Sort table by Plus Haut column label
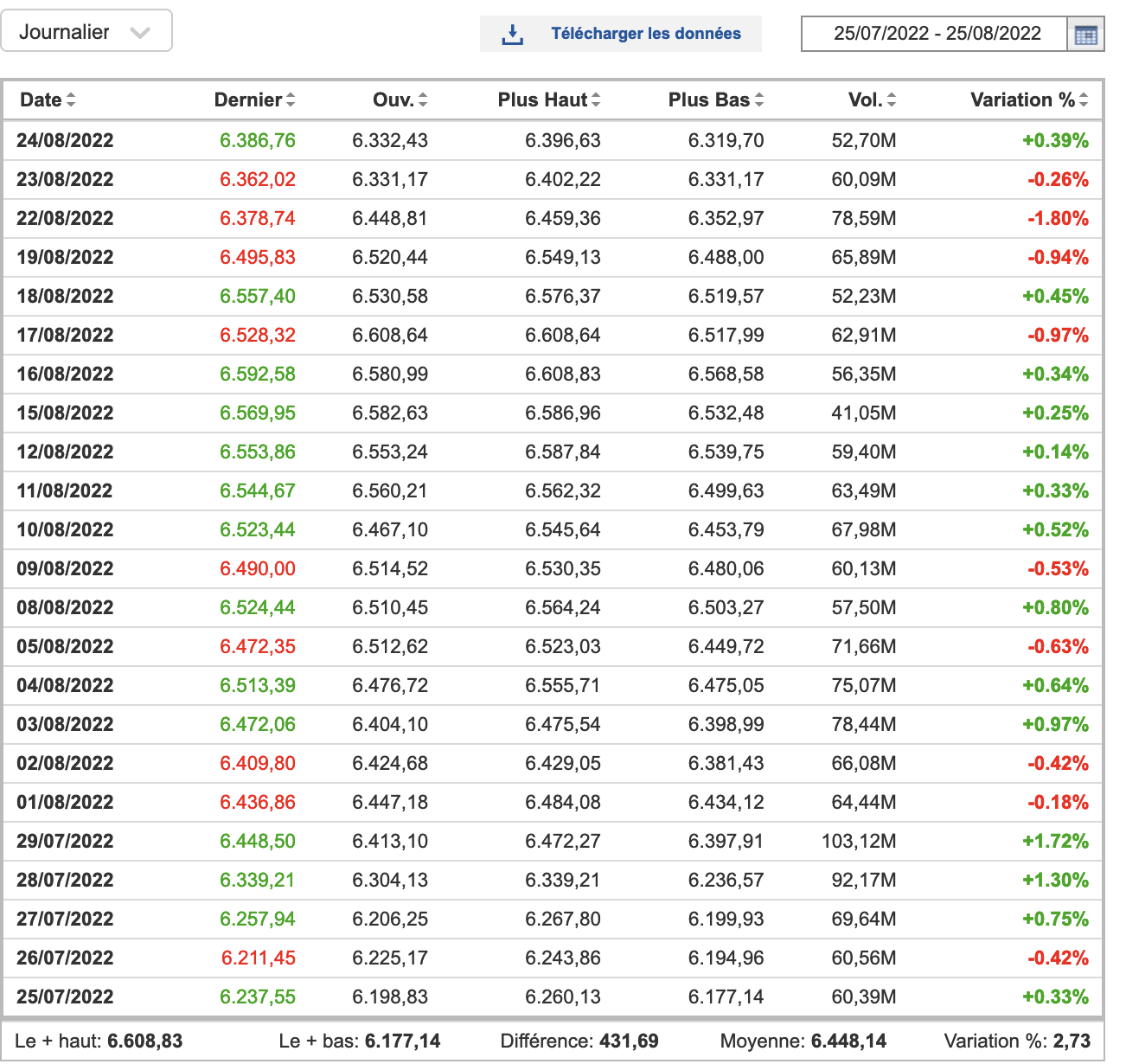The image size is (1126, 1064). tap(542, 100)
